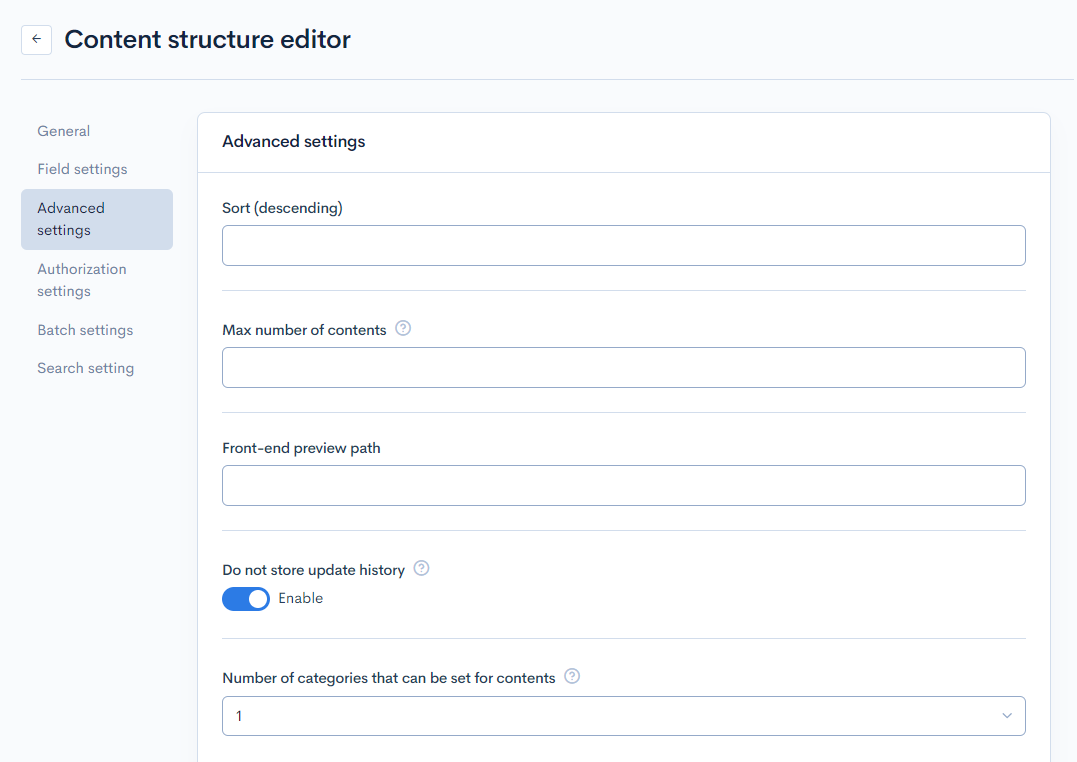Viewport: 1077px width, 762px height.
Task: Click inside the Sort (descending) field
Action: pos(623,245)
